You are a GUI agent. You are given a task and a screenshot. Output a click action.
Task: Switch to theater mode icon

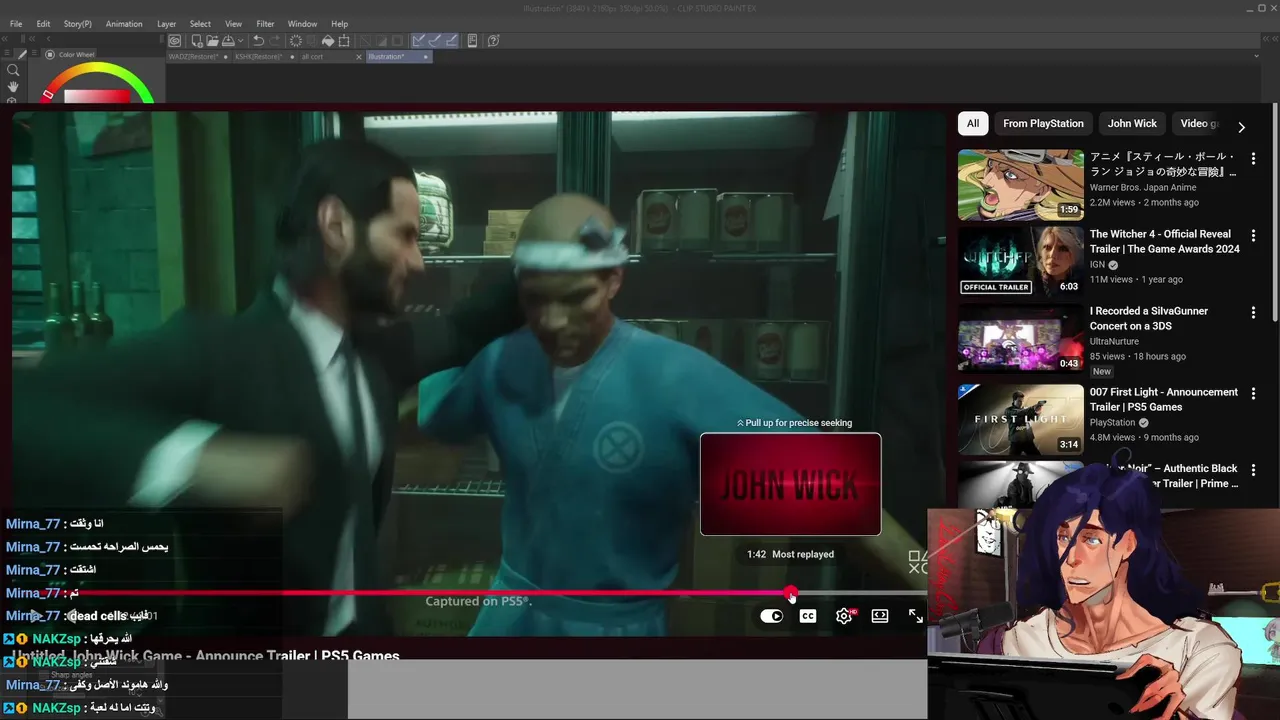point(880,616)
